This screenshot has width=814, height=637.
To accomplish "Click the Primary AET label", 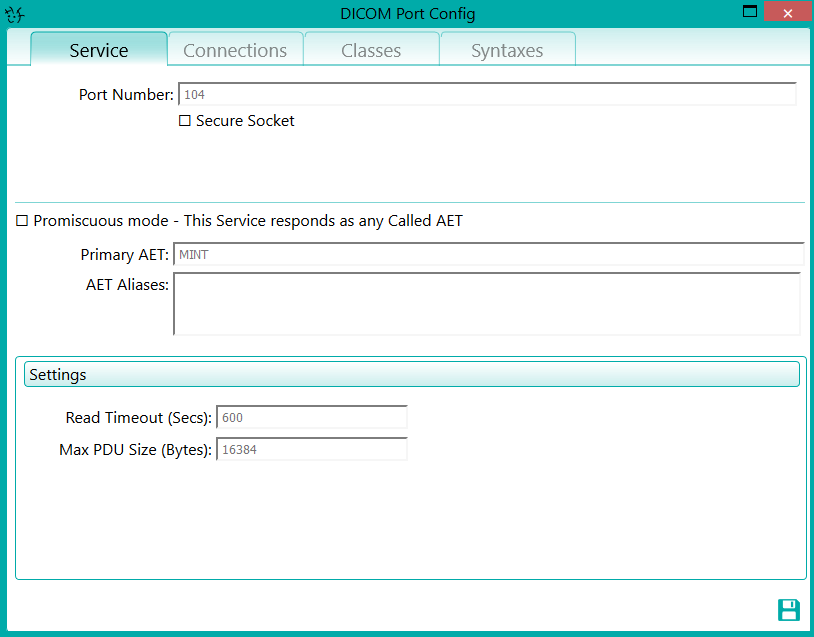I will pyautogui.click(x=125, y=254).
